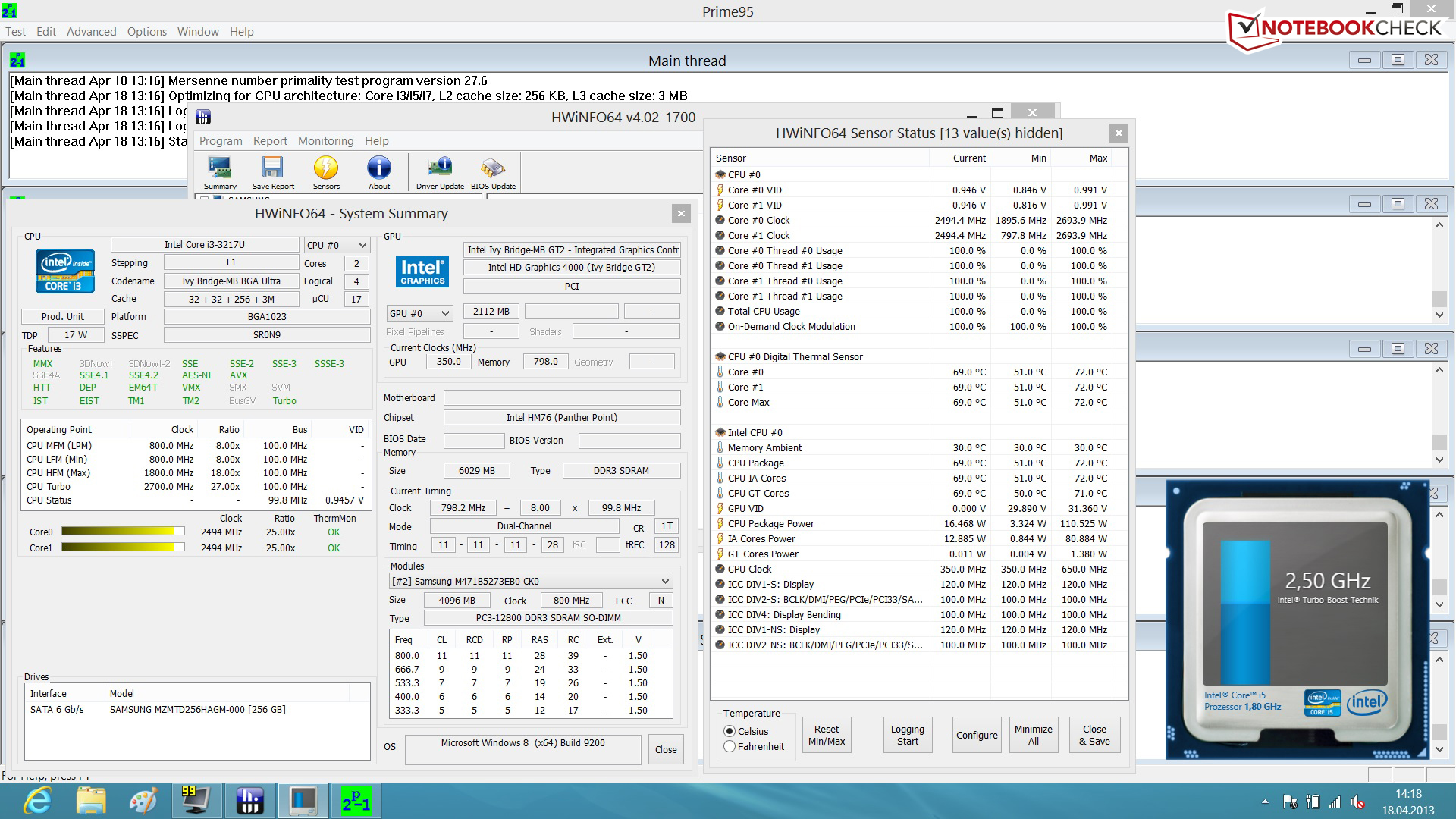Expand the Samsung memory module dropdown

click(x=530, y=581)
